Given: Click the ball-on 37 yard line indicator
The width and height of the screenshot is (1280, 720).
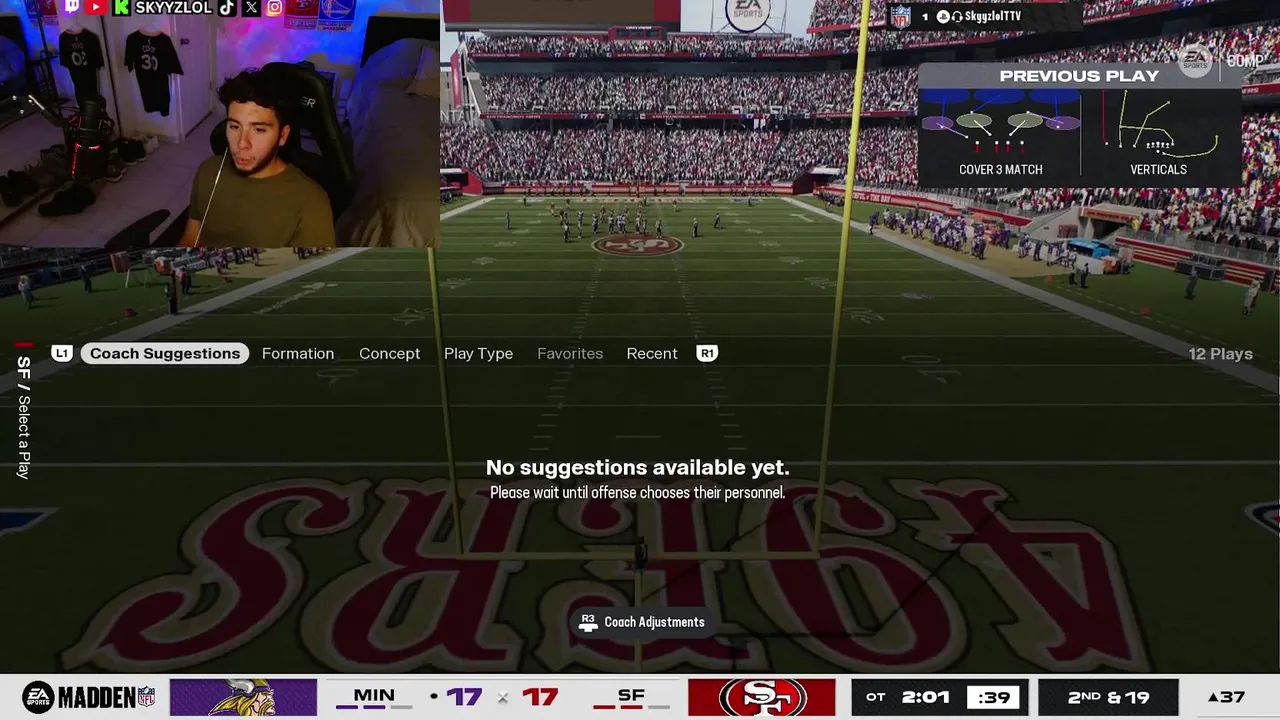Looking at the screenshot, I should click(x=1226, y=697).
